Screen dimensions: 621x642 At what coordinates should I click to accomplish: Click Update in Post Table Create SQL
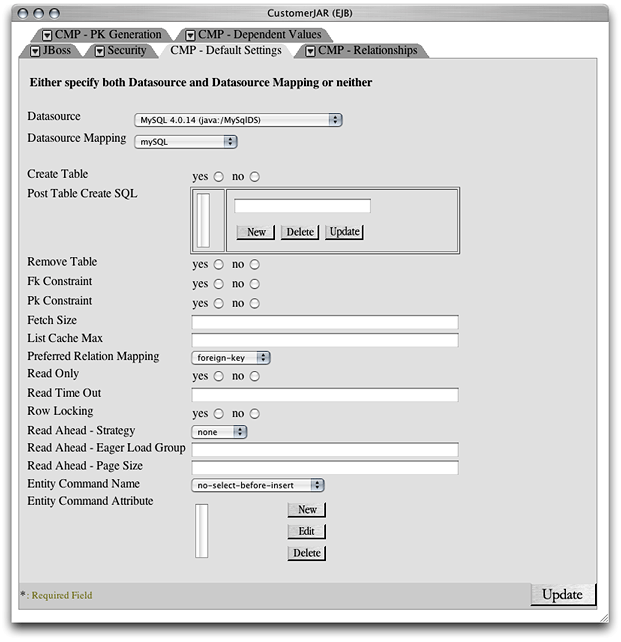344,232
